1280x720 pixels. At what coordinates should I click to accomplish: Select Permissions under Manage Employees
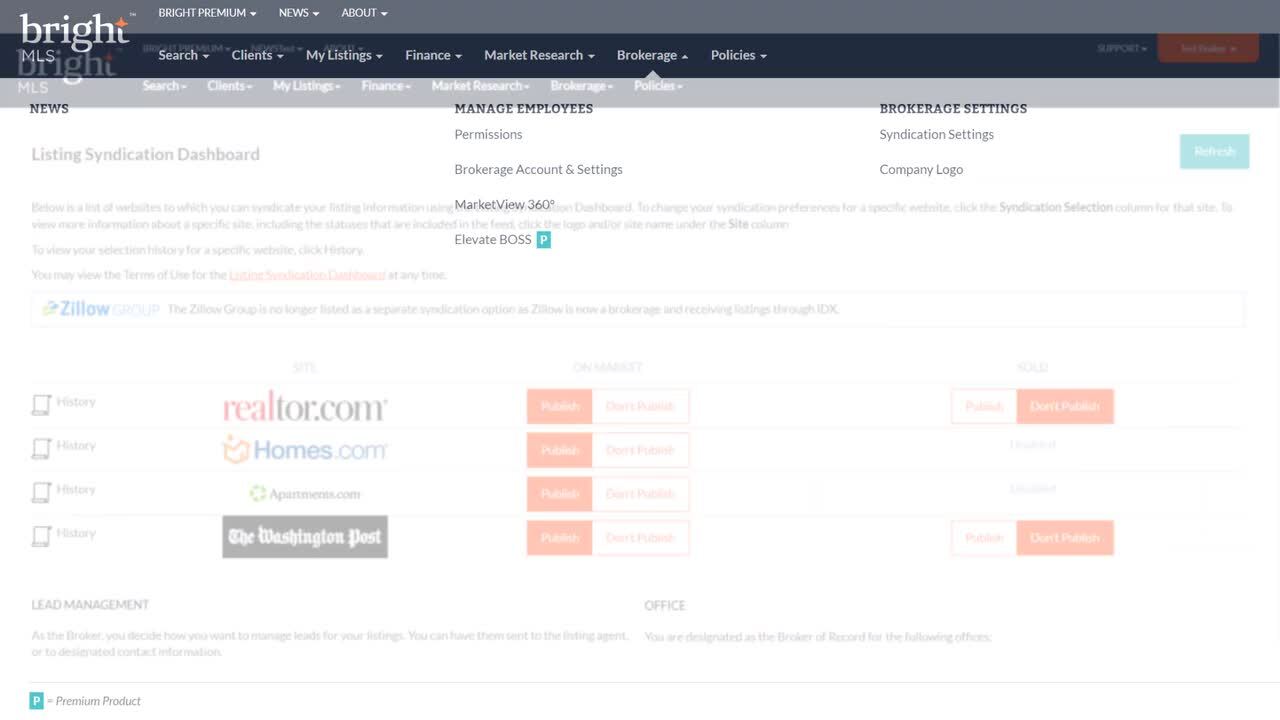(488, 134)
